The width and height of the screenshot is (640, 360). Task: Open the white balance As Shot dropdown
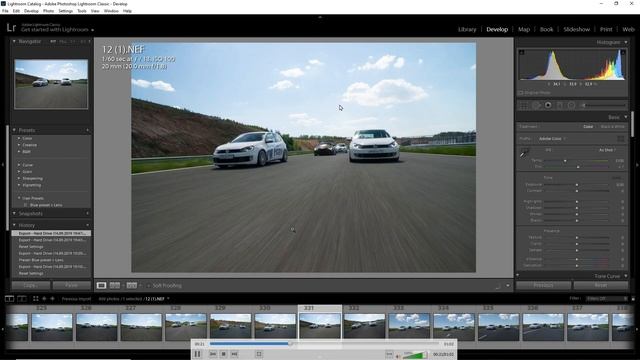point(607,150)
